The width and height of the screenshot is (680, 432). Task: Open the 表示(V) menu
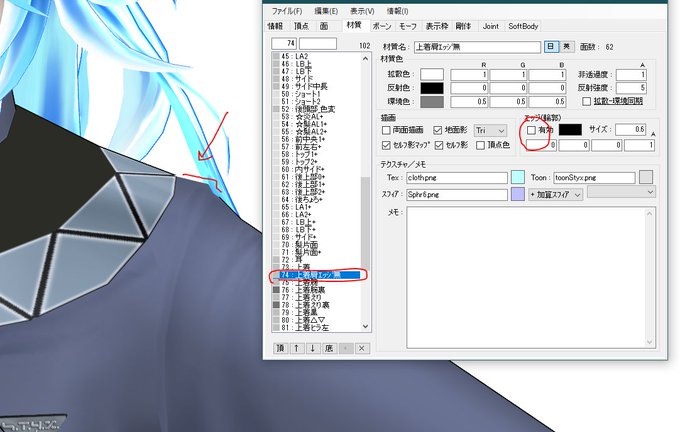pyautogui.click(x=362, y=11)
